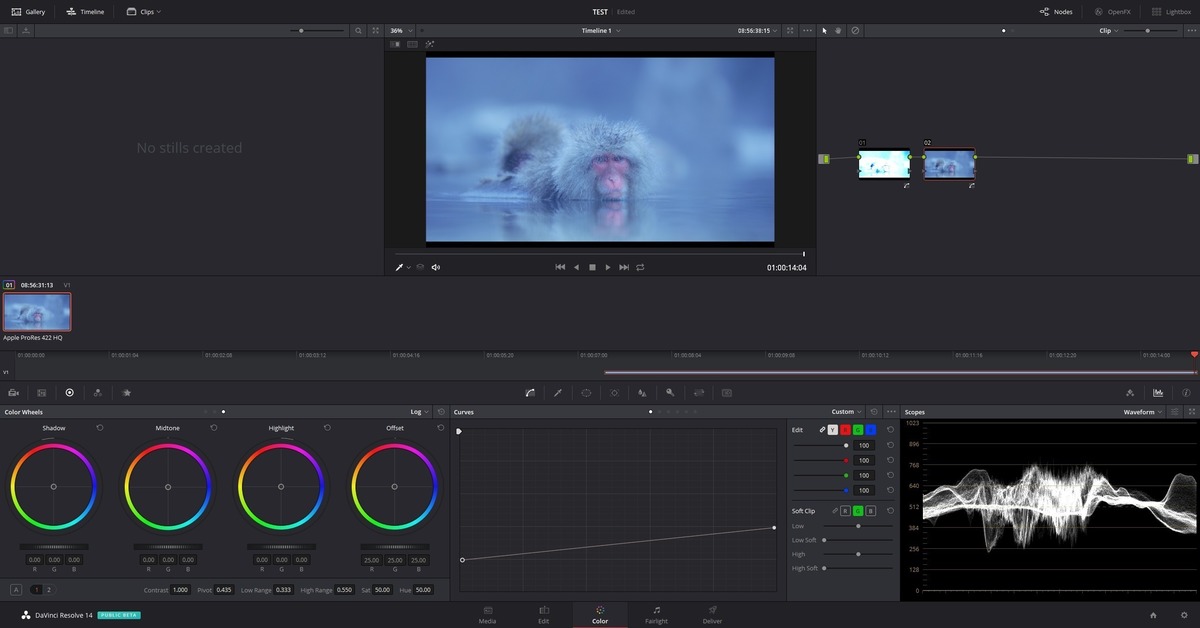Open the Color Match palette
This screenshot has width=1200, height=628.
tap(42, 393)
